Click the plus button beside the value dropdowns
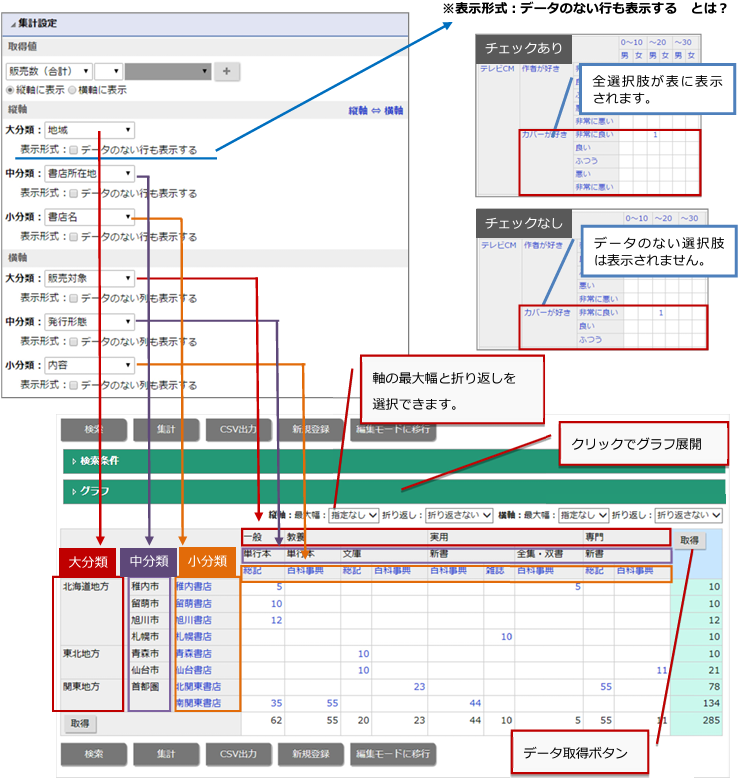The height and width of the screenshot is (780, 740). point(227,71)
